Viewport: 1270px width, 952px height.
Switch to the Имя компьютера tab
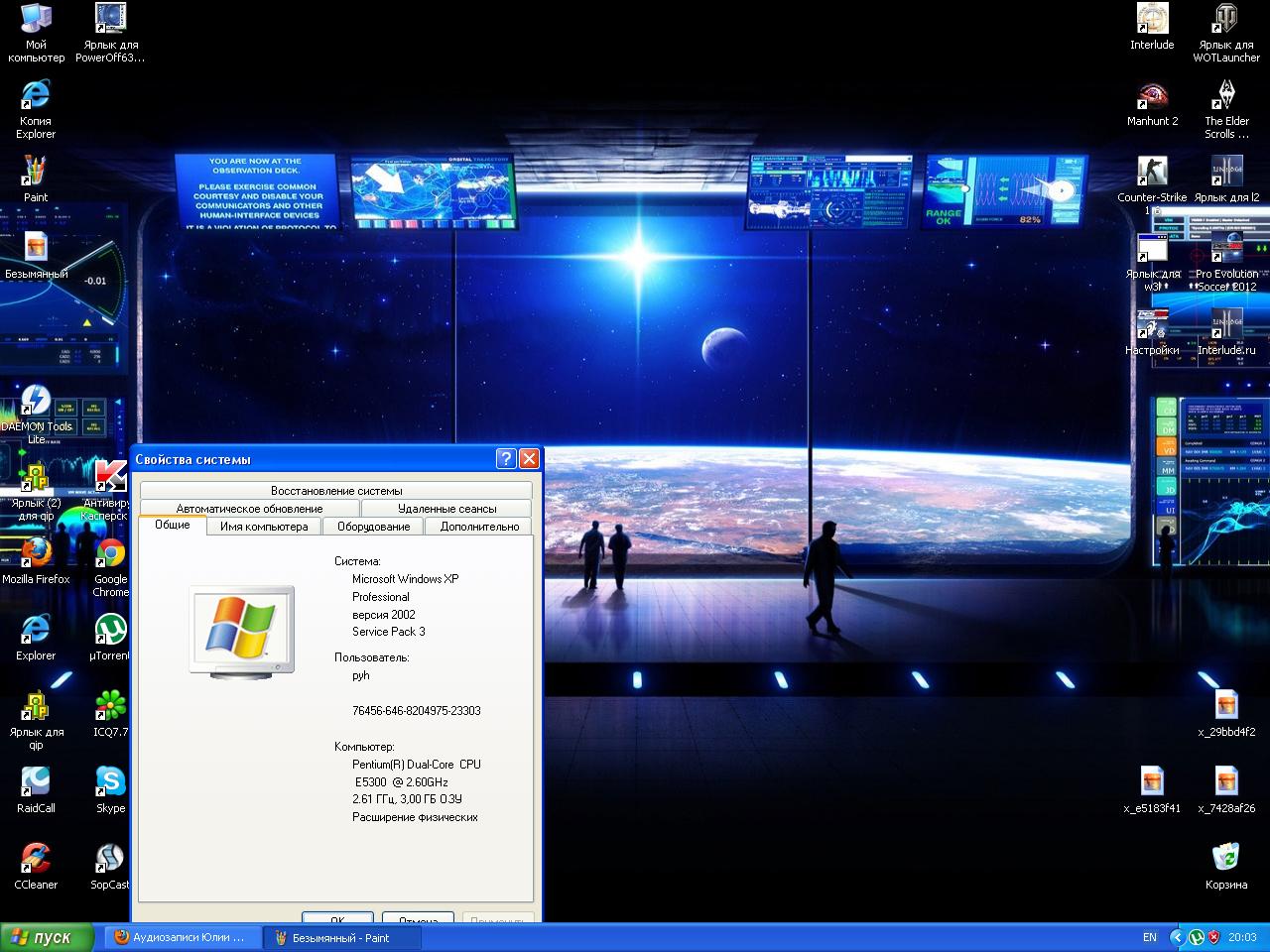pyautogui.click(x=264, y=527)
